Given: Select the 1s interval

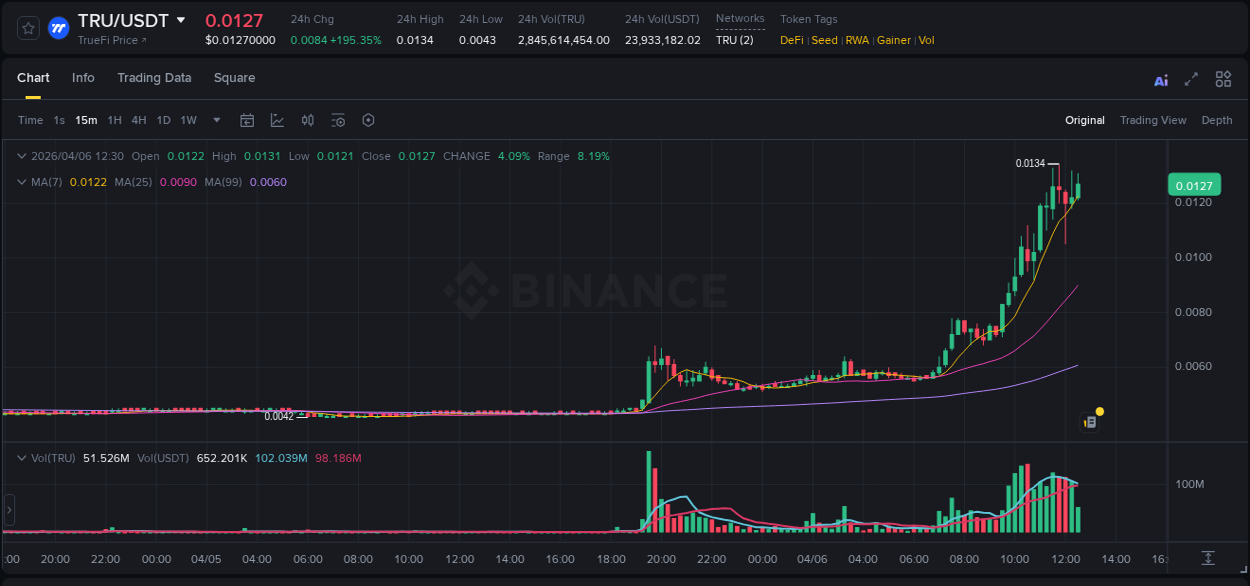Looking at the screenshot, I should pyautogui.click(x=59, y=120).
